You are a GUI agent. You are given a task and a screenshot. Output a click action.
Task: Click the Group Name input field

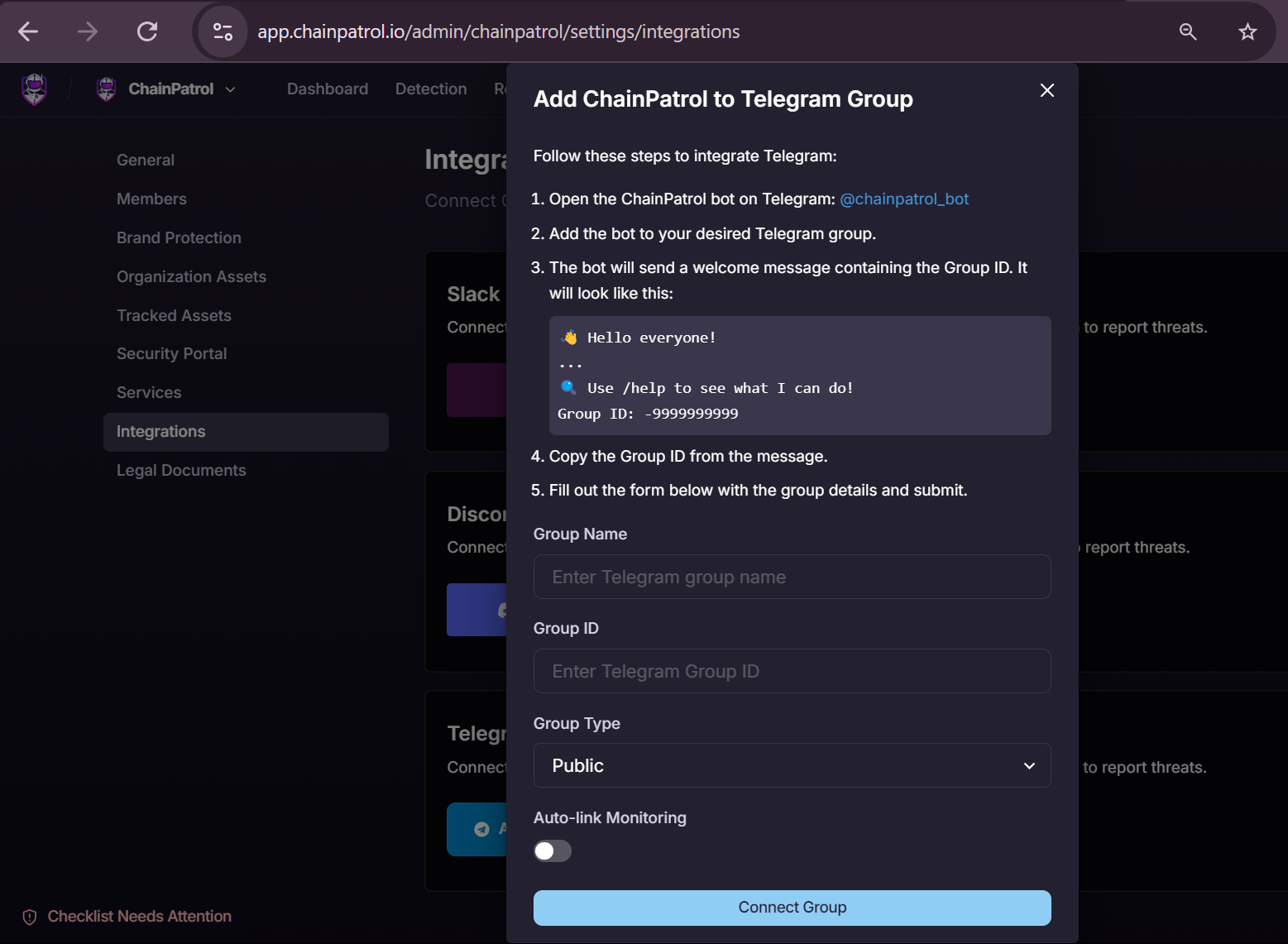point(792,577)
